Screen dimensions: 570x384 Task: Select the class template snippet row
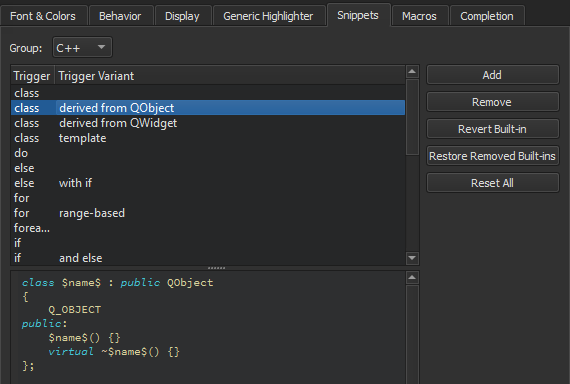(x=208, y=138)
